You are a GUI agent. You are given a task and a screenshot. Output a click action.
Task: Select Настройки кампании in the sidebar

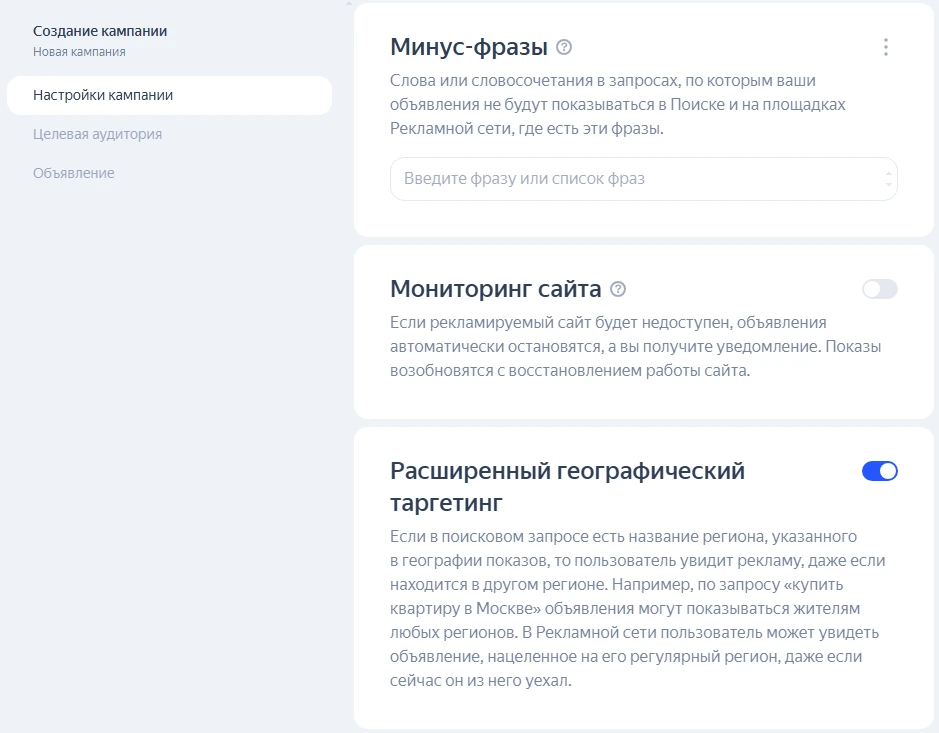pyautogui.click(x=103, y=96)
